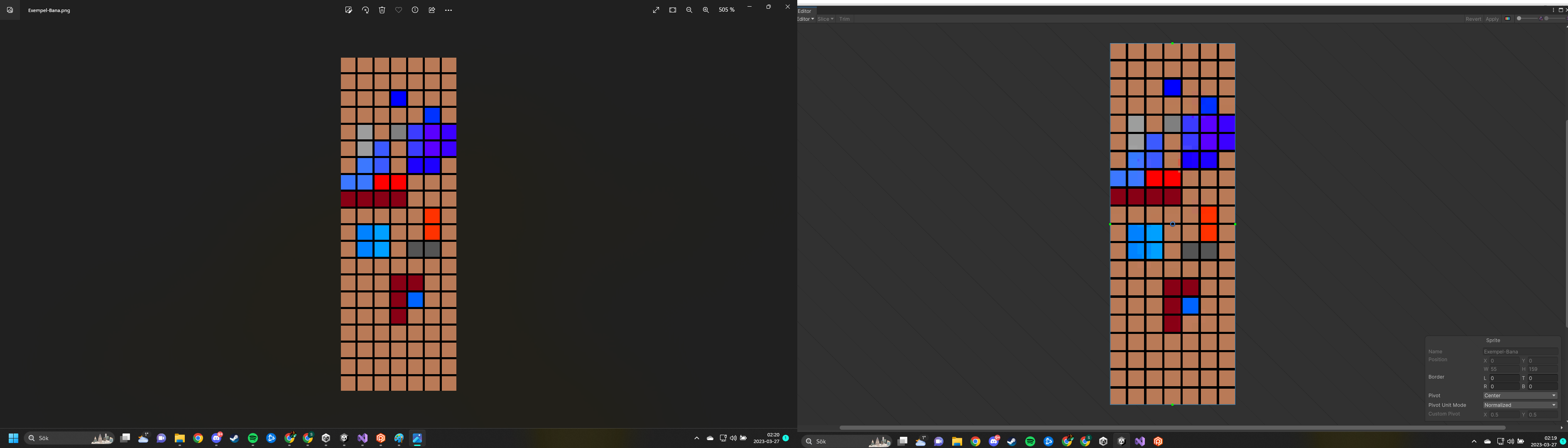Expand the Slice dropdown menu
The image size is (1568, 448).
click(x=826, y=19)
